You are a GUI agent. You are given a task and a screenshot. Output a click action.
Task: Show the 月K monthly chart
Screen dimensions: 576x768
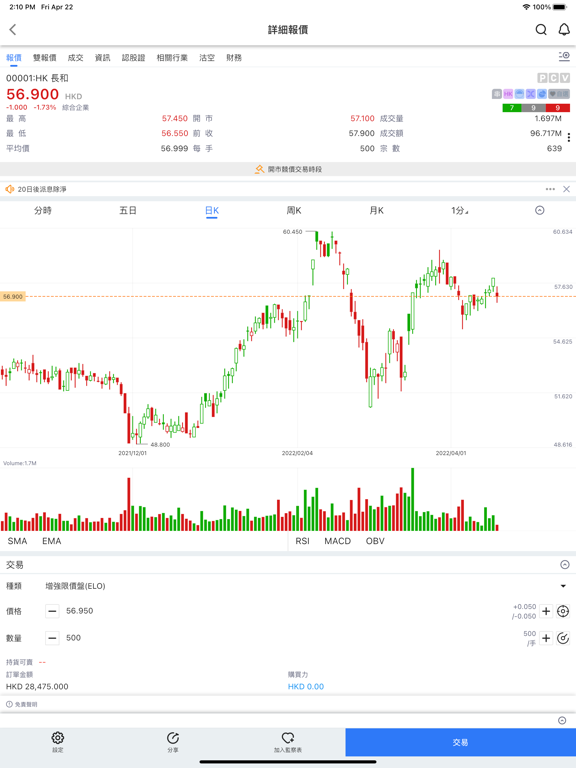[x=377, y=211]
